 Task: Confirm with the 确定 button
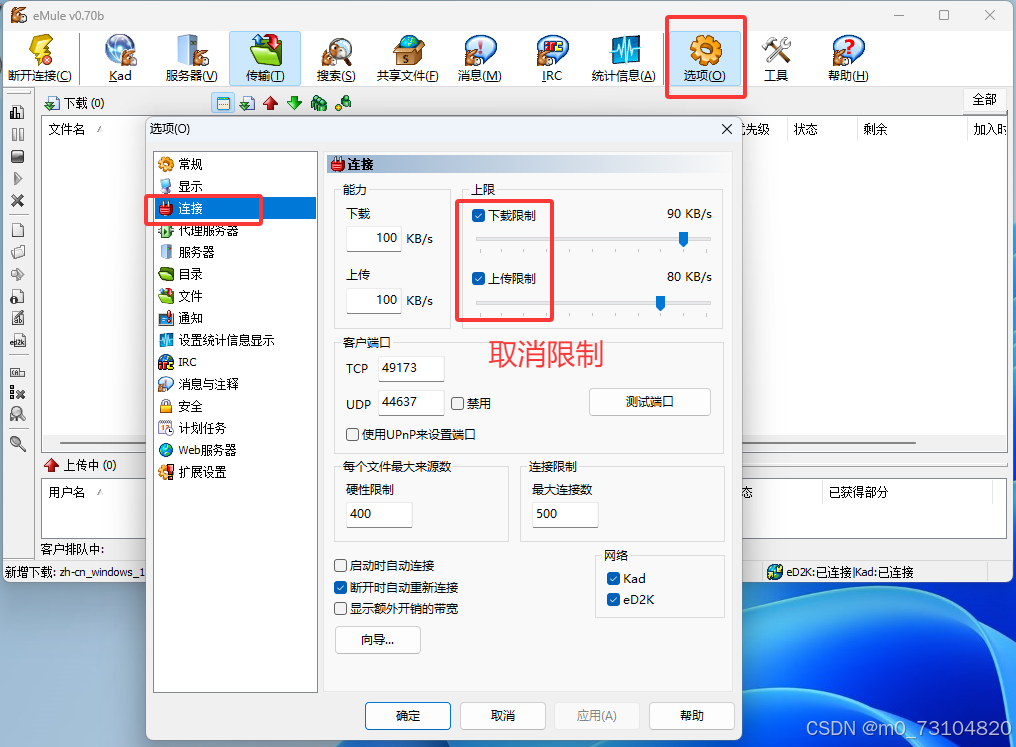pyautogui.click(x=408, y=716)
